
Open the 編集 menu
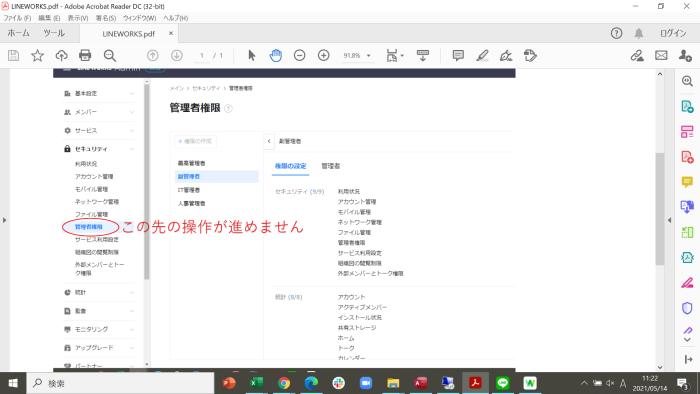click(x=49, y=18)
